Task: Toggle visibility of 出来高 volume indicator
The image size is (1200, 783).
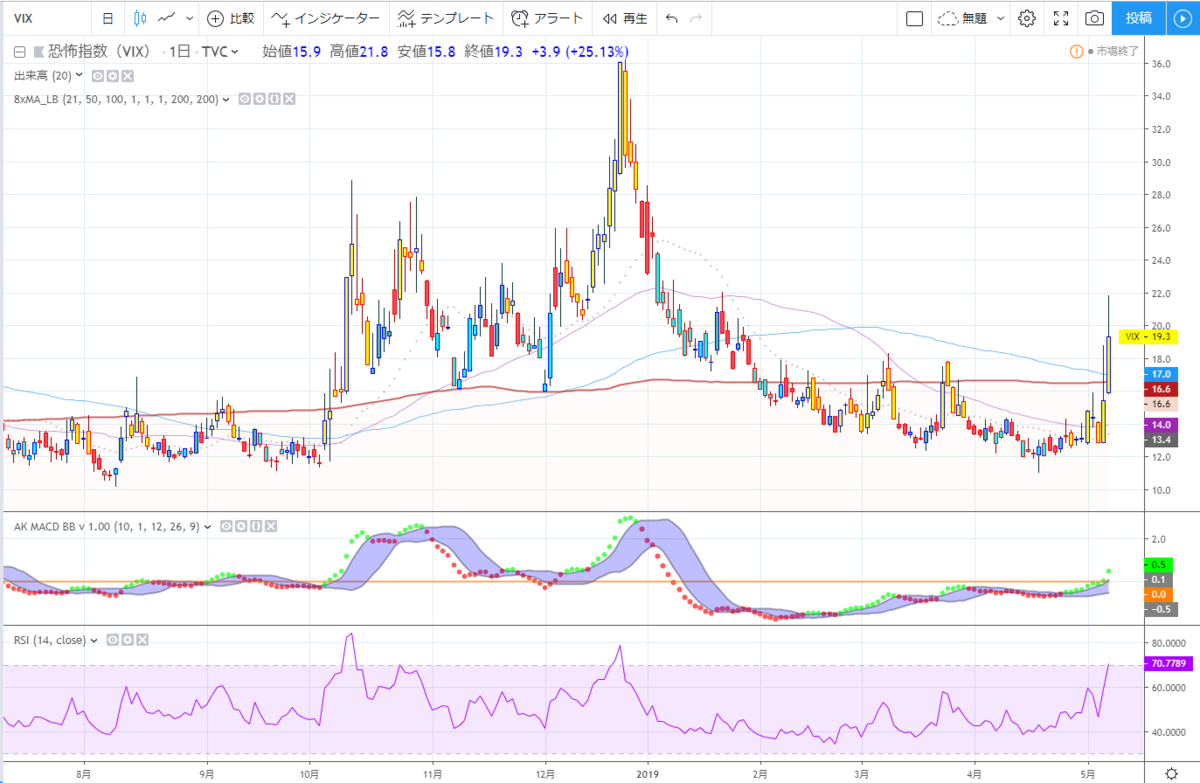Action: [99, 76]
